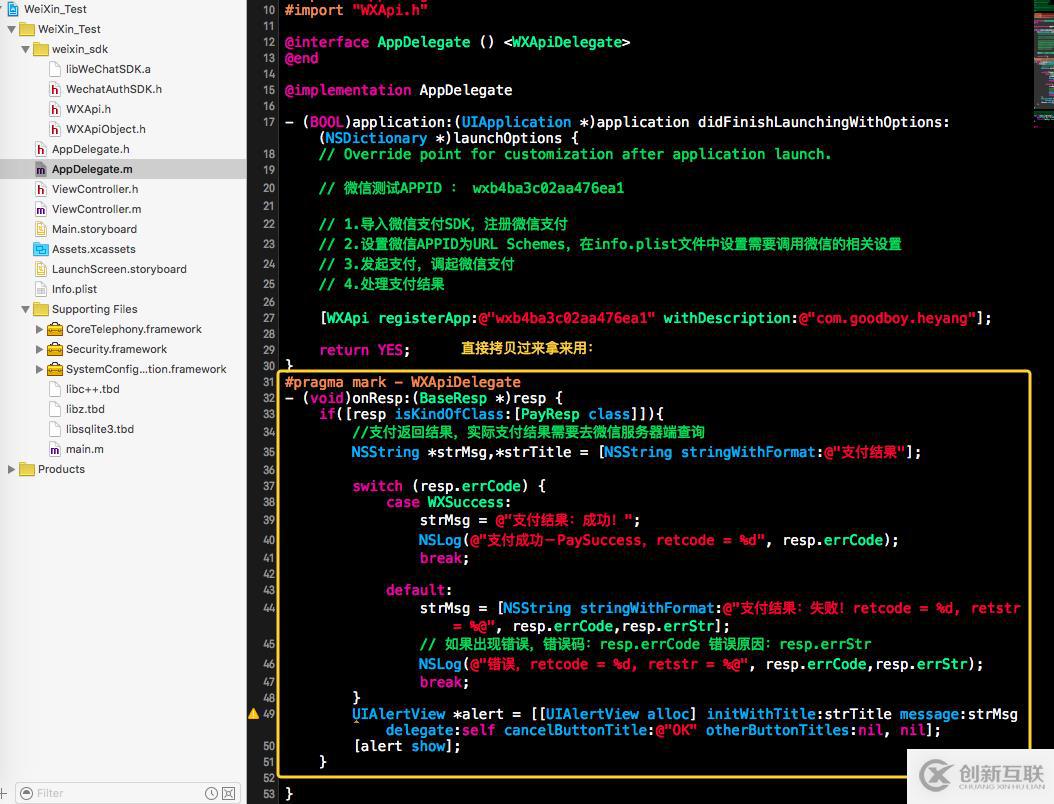
Task: Open WXApiObject.h in the navigator
Action: tap(106, 129)
